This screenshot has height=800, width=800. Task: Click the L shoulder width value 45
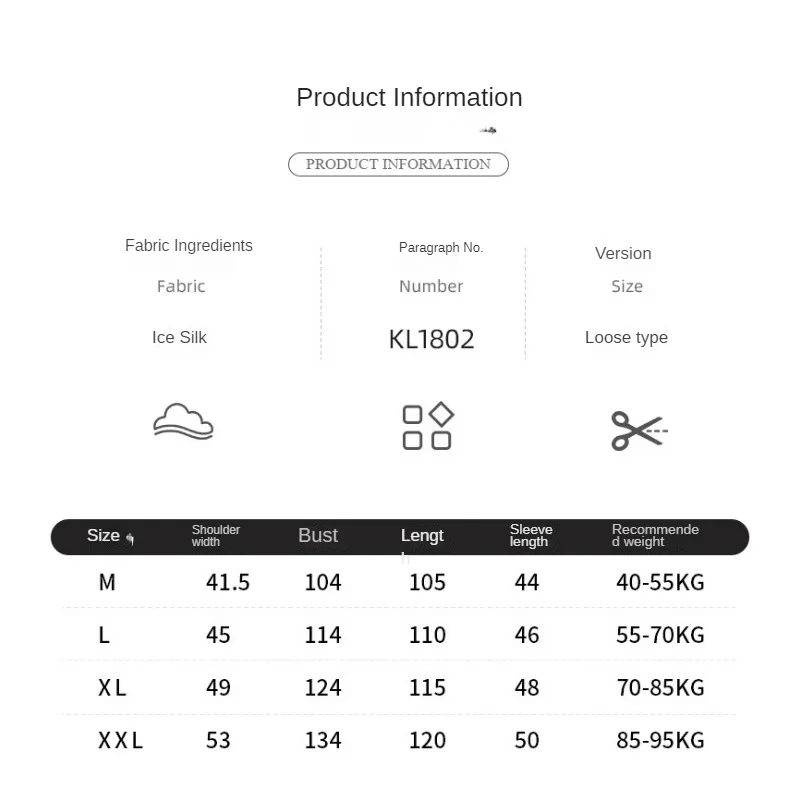[x=218, y=635]
